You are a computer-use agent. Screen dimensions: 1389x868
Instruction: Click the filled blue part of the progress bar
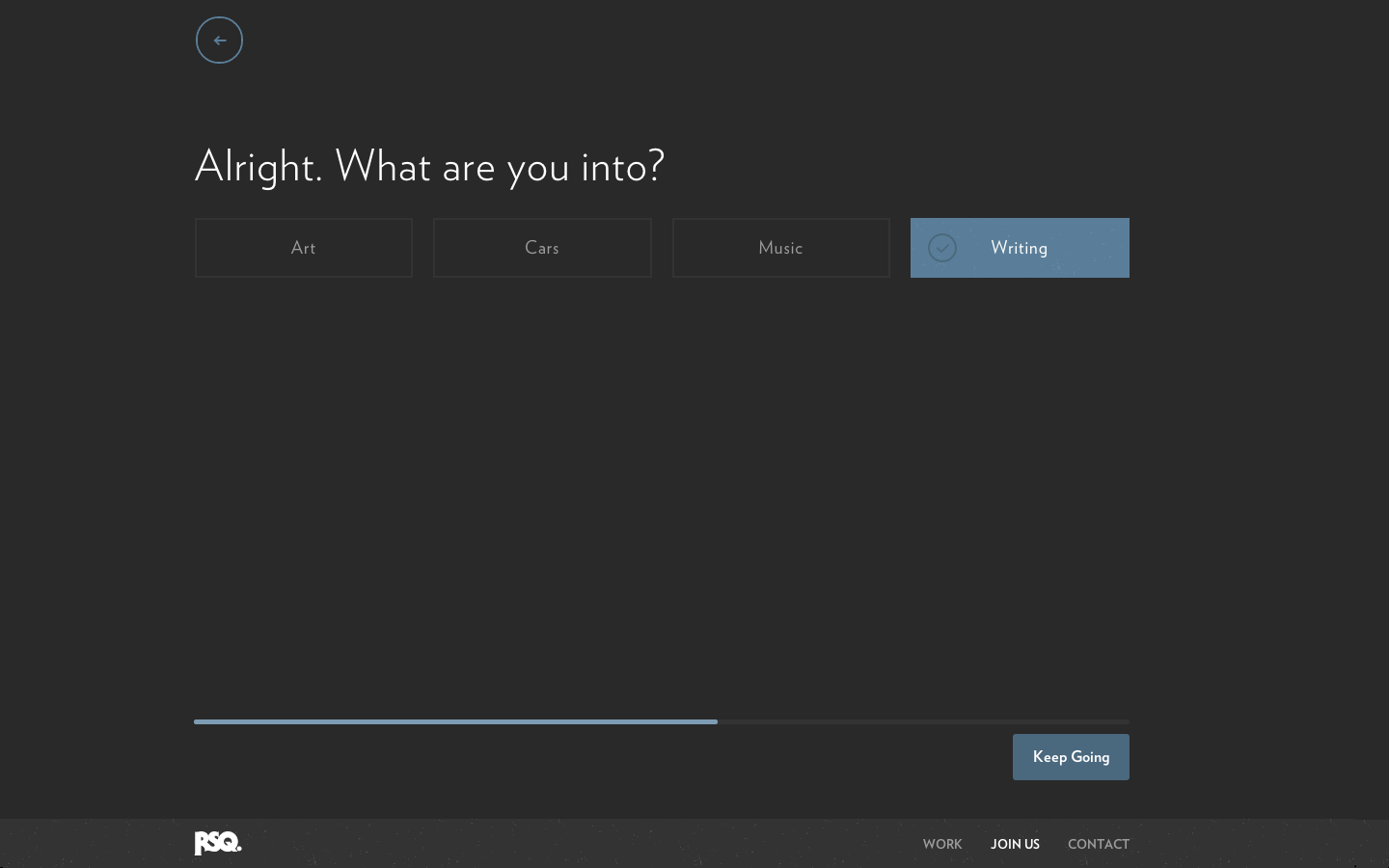coord(455,721)
